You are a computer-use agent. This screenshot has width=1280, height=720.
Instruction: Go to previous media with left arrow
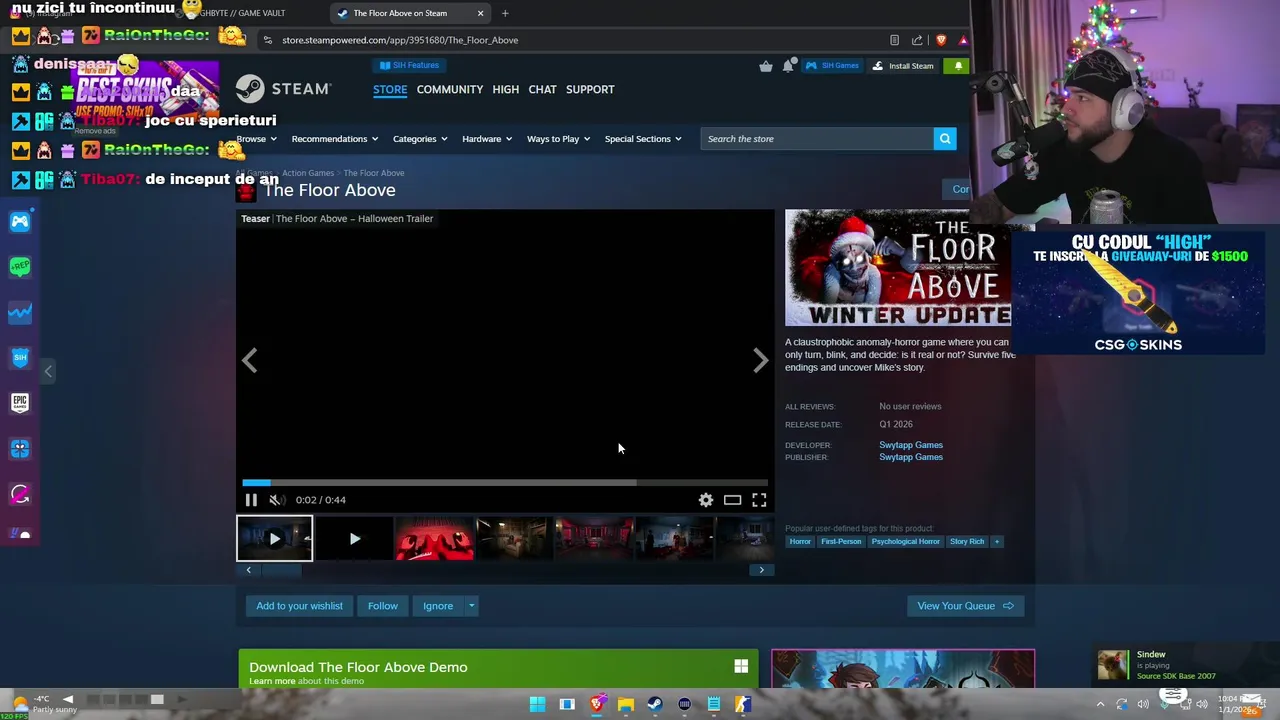250,360
